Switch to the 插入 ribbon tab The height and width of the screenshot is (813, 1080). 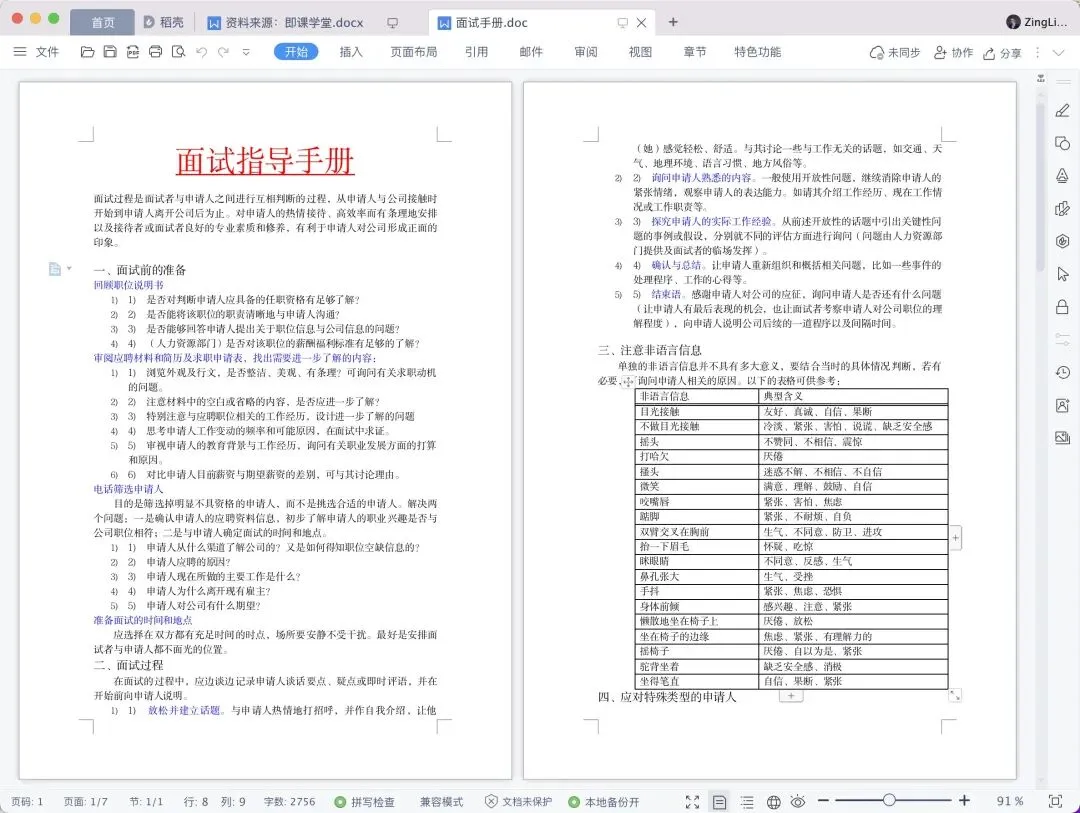click(x=351, y=52)
